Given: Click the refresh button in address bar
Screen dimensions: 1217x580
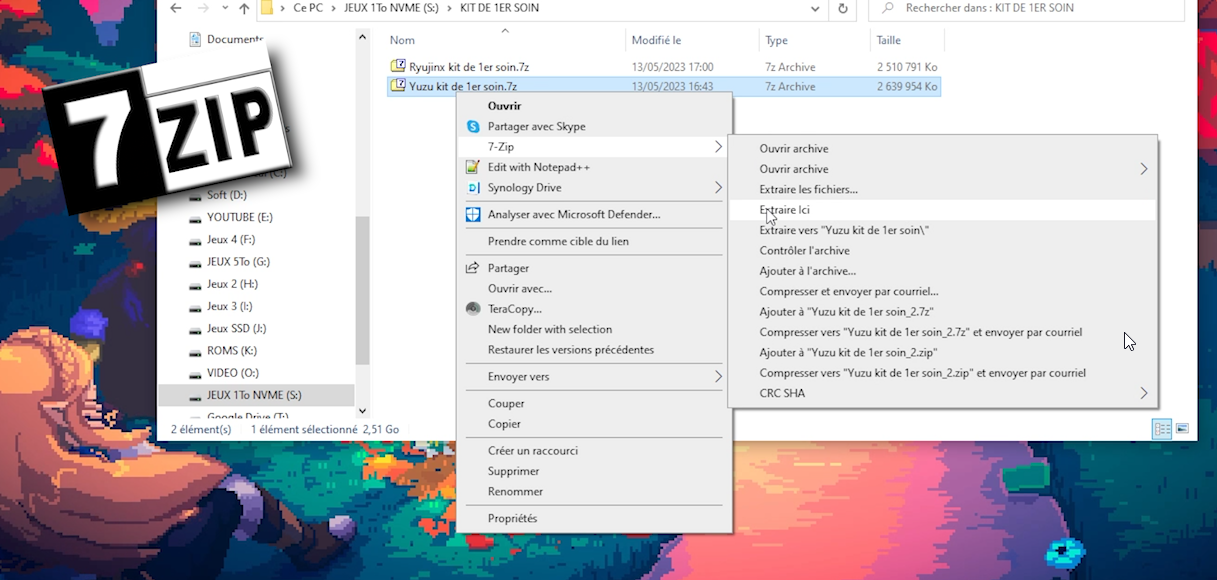Looking at the screenshot, I should (842, 9).
